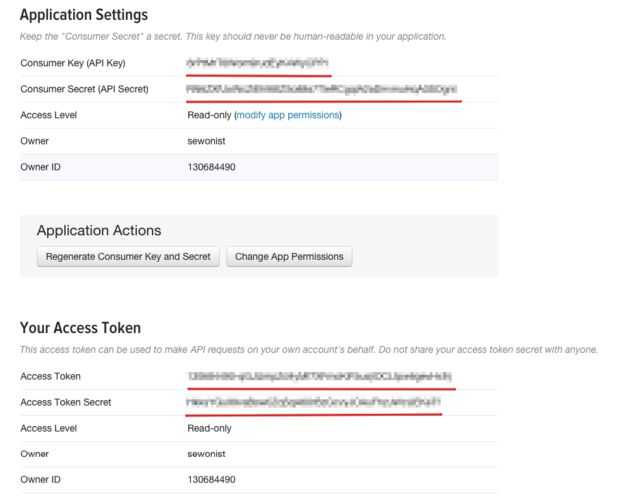Click Regenerate Consumer Key and Secret button
Viewport: 620px width, 504px height.
pos(127,257)
